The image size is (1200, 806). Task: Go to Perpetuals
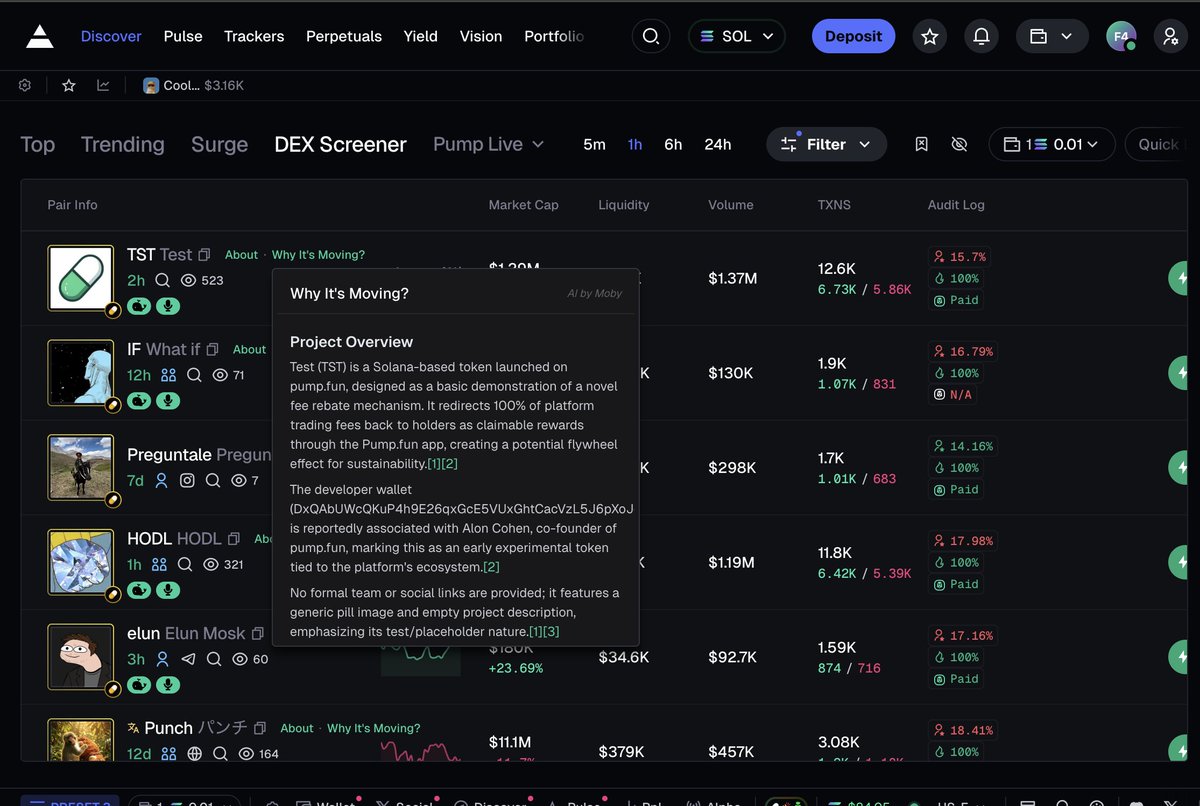(x=344, y=36)
